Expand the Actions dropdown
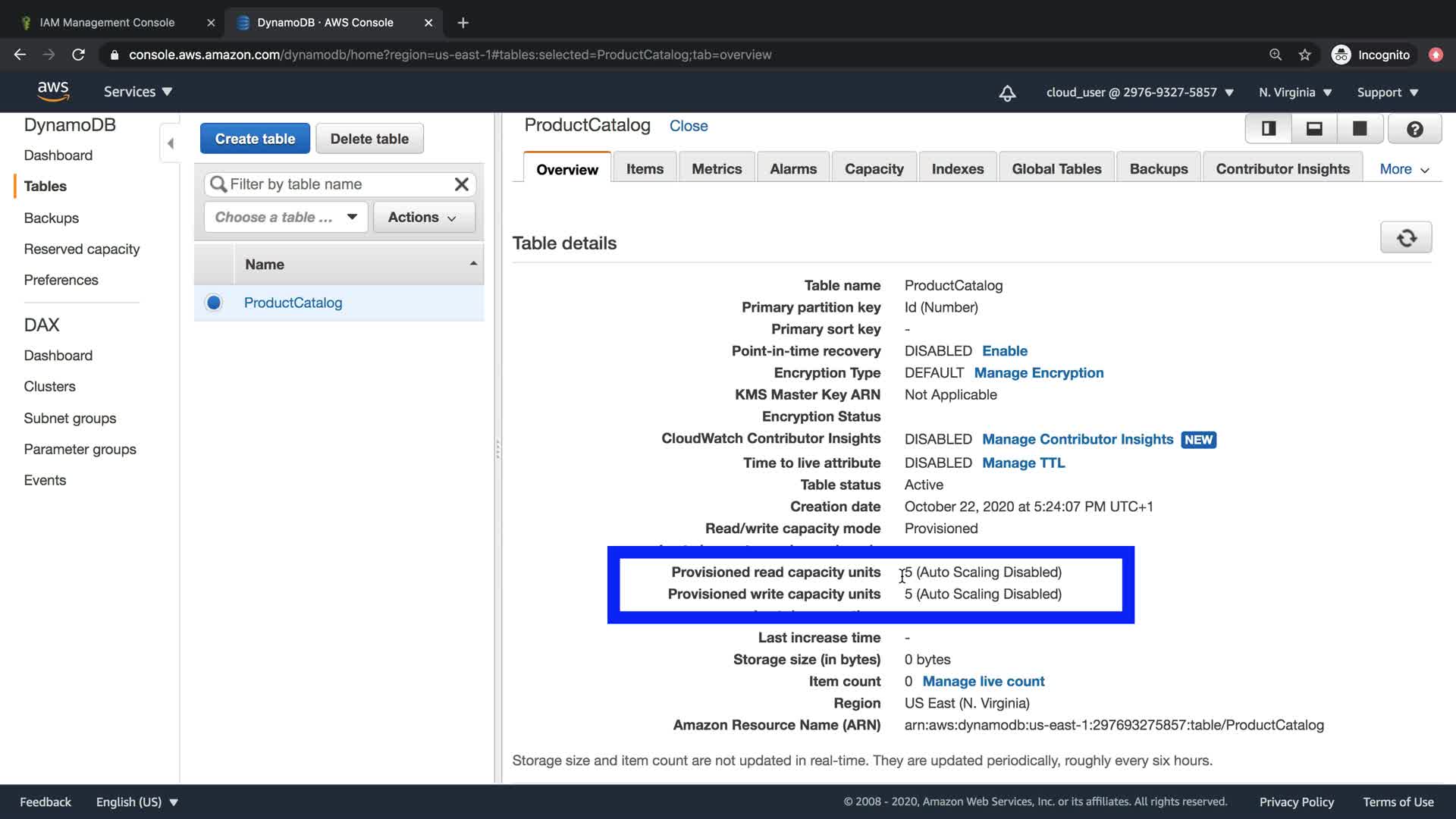This screenshot has width=1456, height=819. [x=423, y=217]
